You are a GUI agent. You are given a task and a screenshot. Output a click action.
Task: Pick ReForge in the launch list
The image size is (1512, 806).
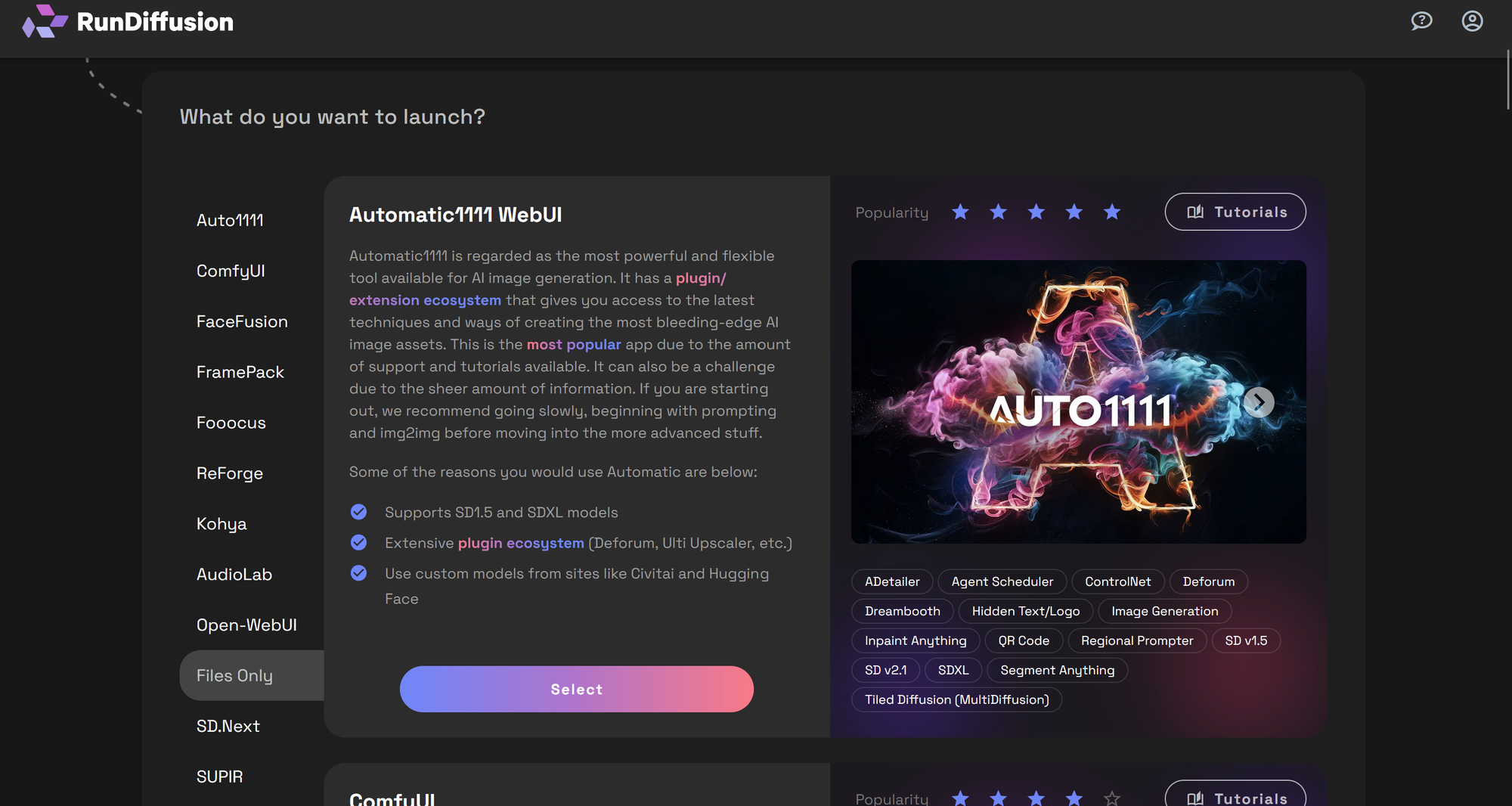(x=230, y=473)
